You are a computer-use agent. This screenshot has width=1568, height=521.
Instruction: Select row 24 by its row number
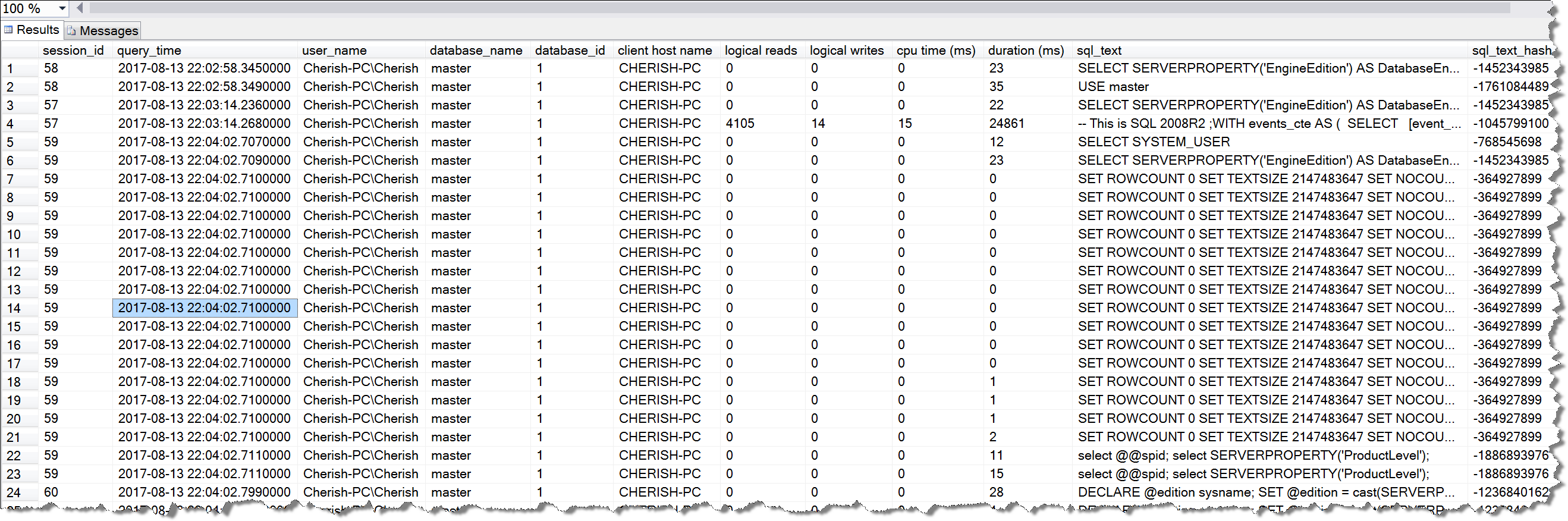(x=20, y=493)
